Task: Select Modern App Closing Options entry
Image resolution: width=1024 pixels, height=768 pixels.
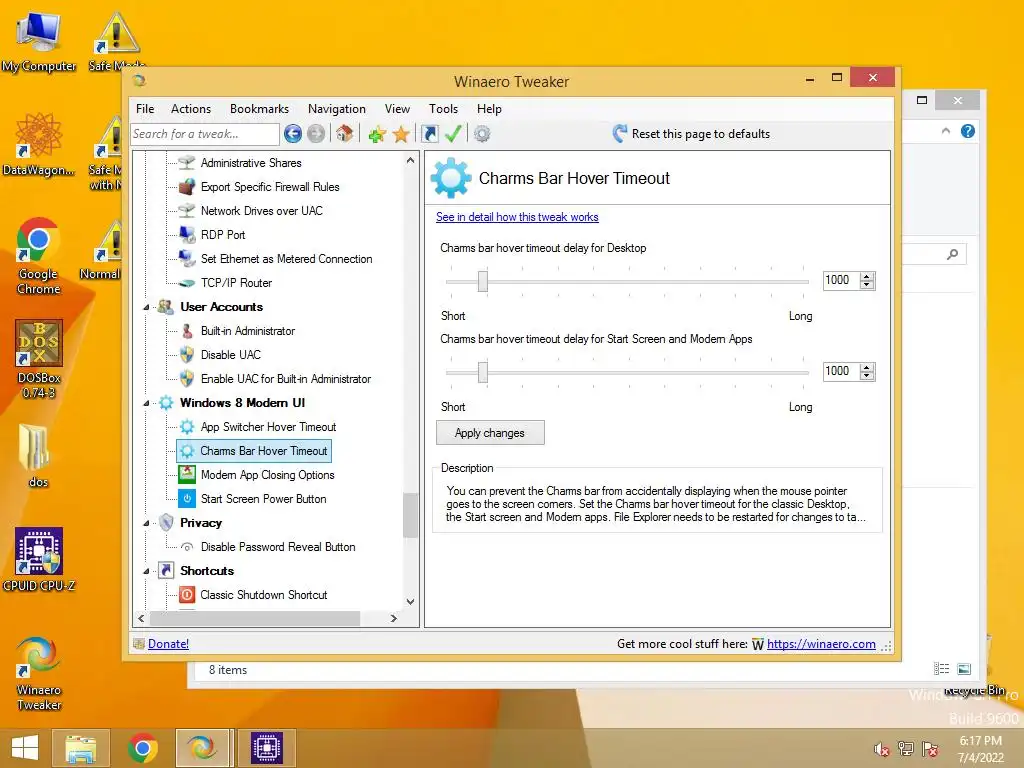Action: (x=267, y=475)
